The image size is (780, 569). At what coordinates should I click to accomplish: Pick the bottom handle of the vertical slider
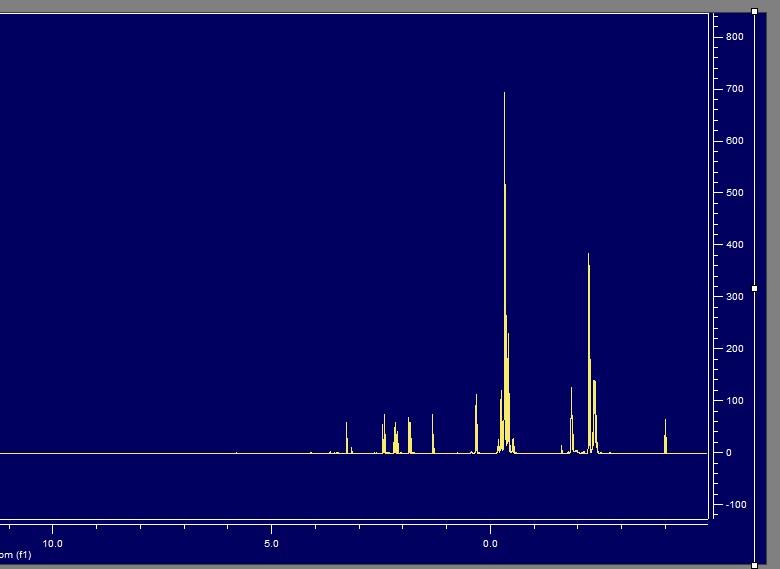pyautogui.click(x=755, y=565)
